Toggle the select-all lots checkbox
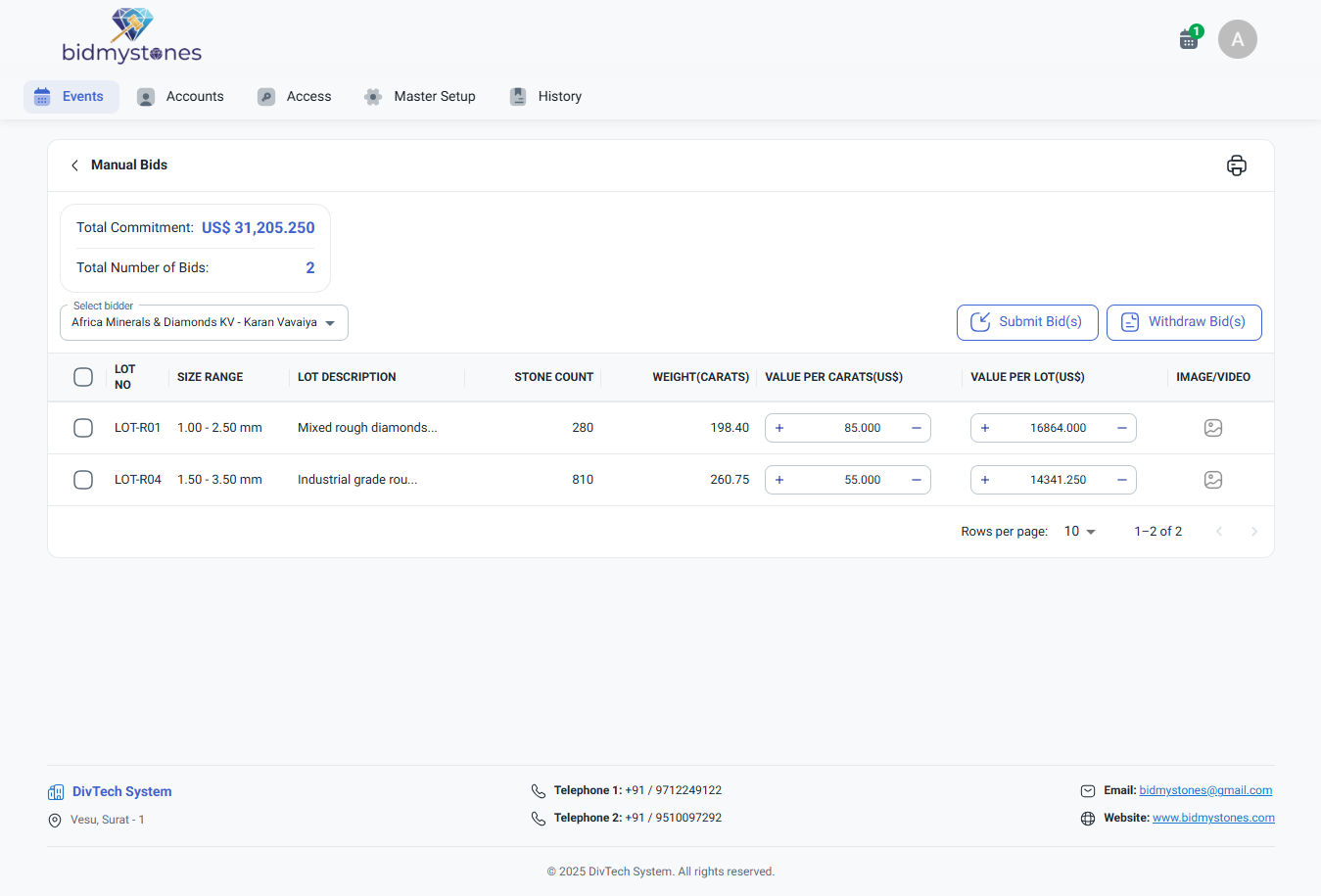This screenshot has width=1321, height=896. [x=83, y=377]
